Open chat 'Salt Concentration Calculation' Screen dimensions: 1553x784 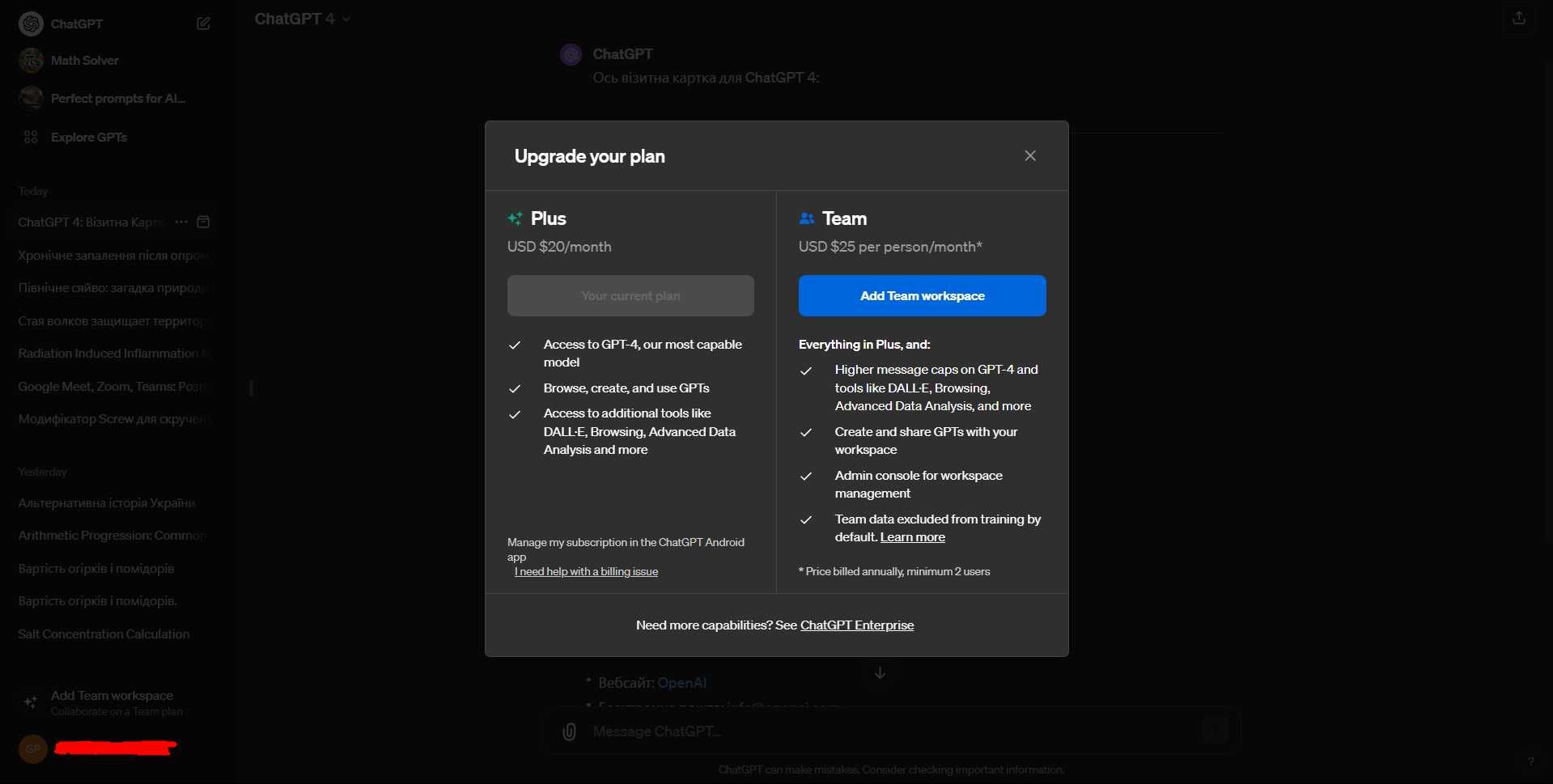(113, 634)
